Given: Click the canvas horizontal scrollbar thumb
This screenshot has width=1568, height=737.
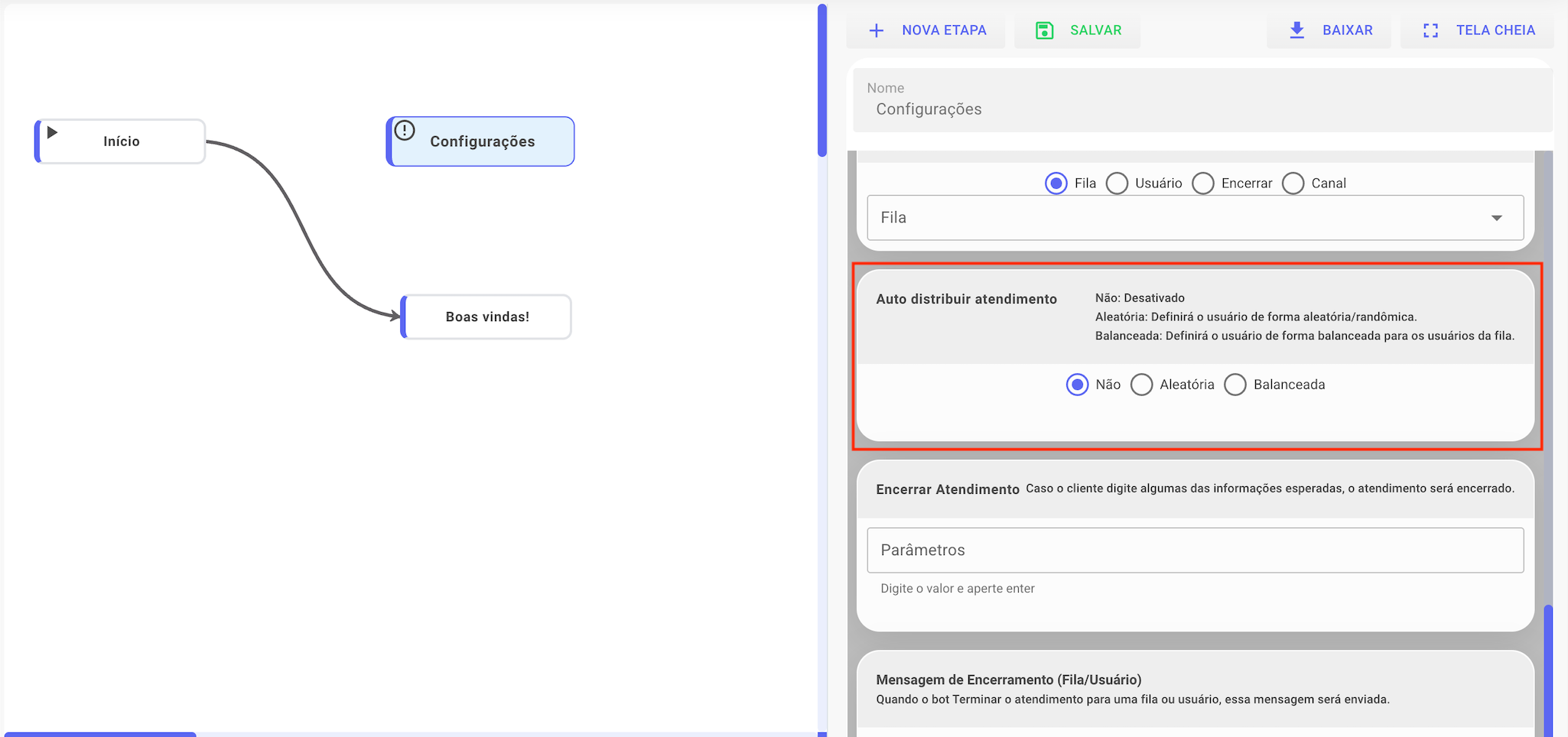Looking at the screenshot, I should pyautogui.click(x=100, y=734).
